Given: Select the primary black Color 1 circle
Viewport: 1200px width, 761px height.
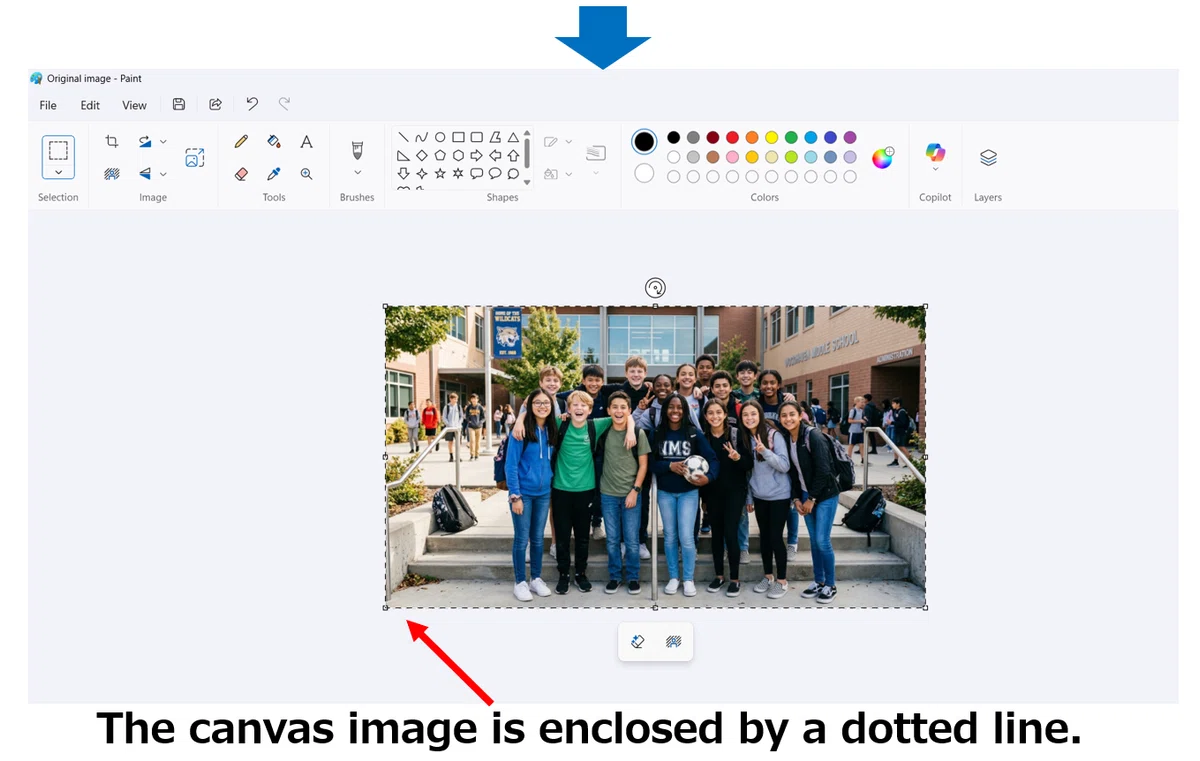Looking at the screenshot, I should pyautogui.click(x=645, y=142).
